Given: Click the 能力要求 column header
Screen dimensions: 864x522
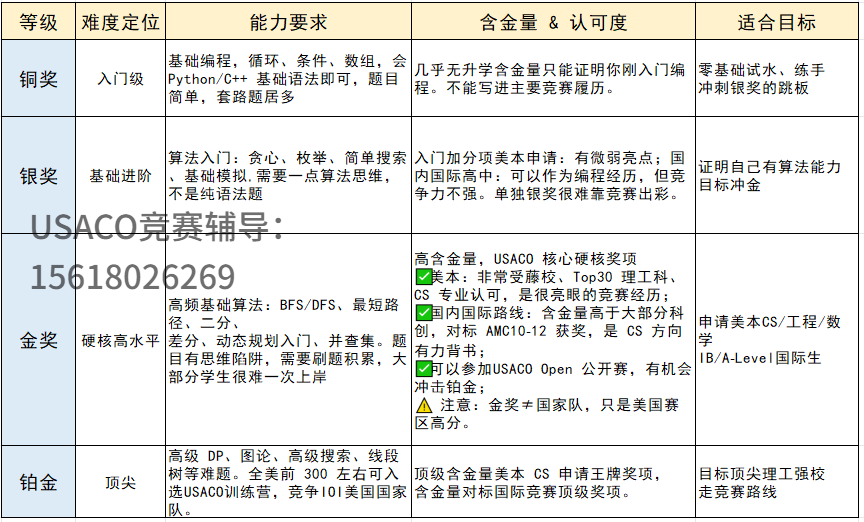Looking at the screenshot, I should click(288, 22).
